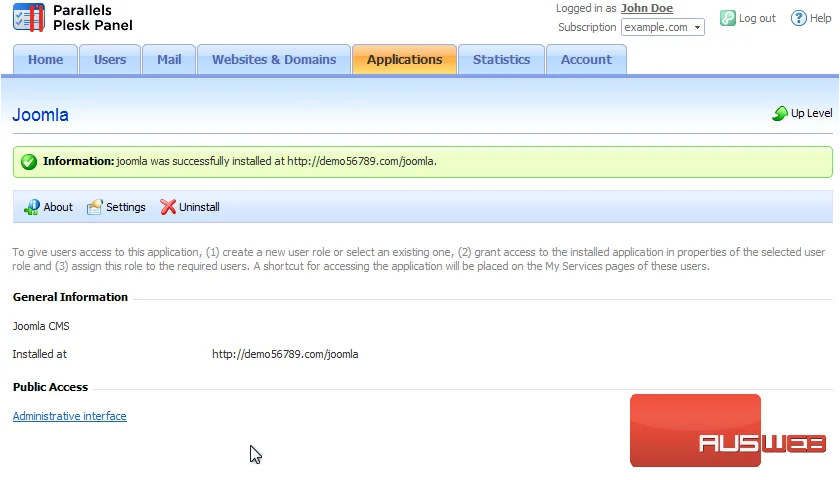Click the Help question mark icon
840x480 pixels.
[x=798, y=18]
